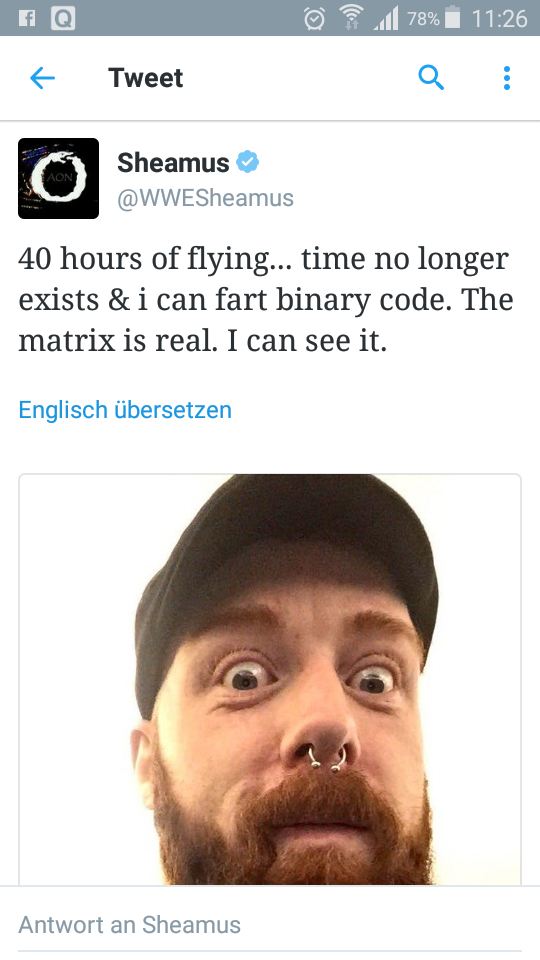Tap the Tweet header title
The height and width of the screenshot is (960, 540).
point(146,78)
